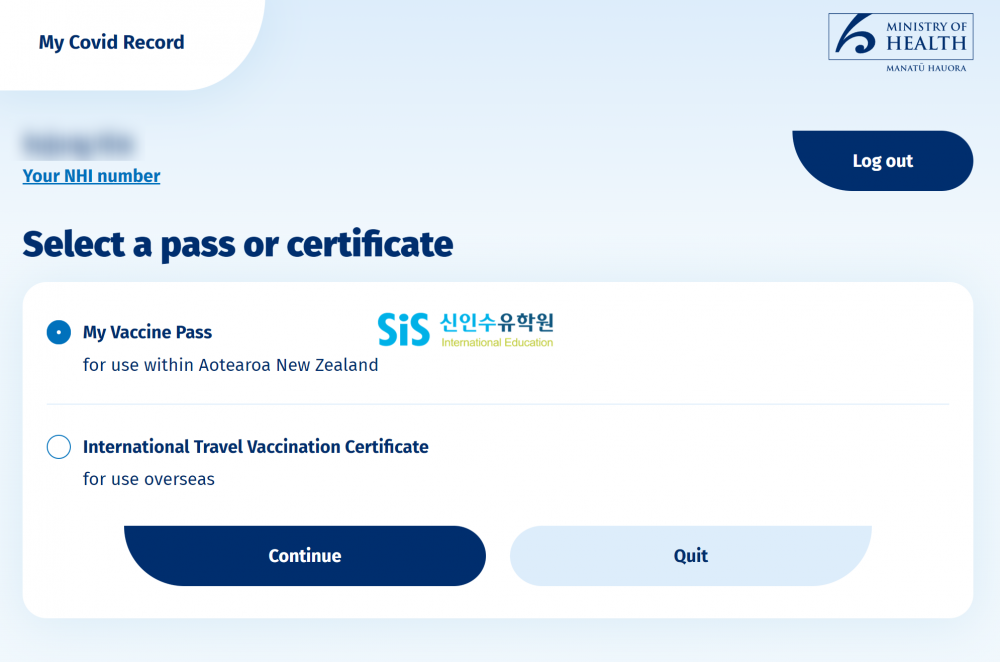Screen dimensions: 1000x662
Task: Click the Quit button
Action: pyautogui.click(x=691, y=555)
